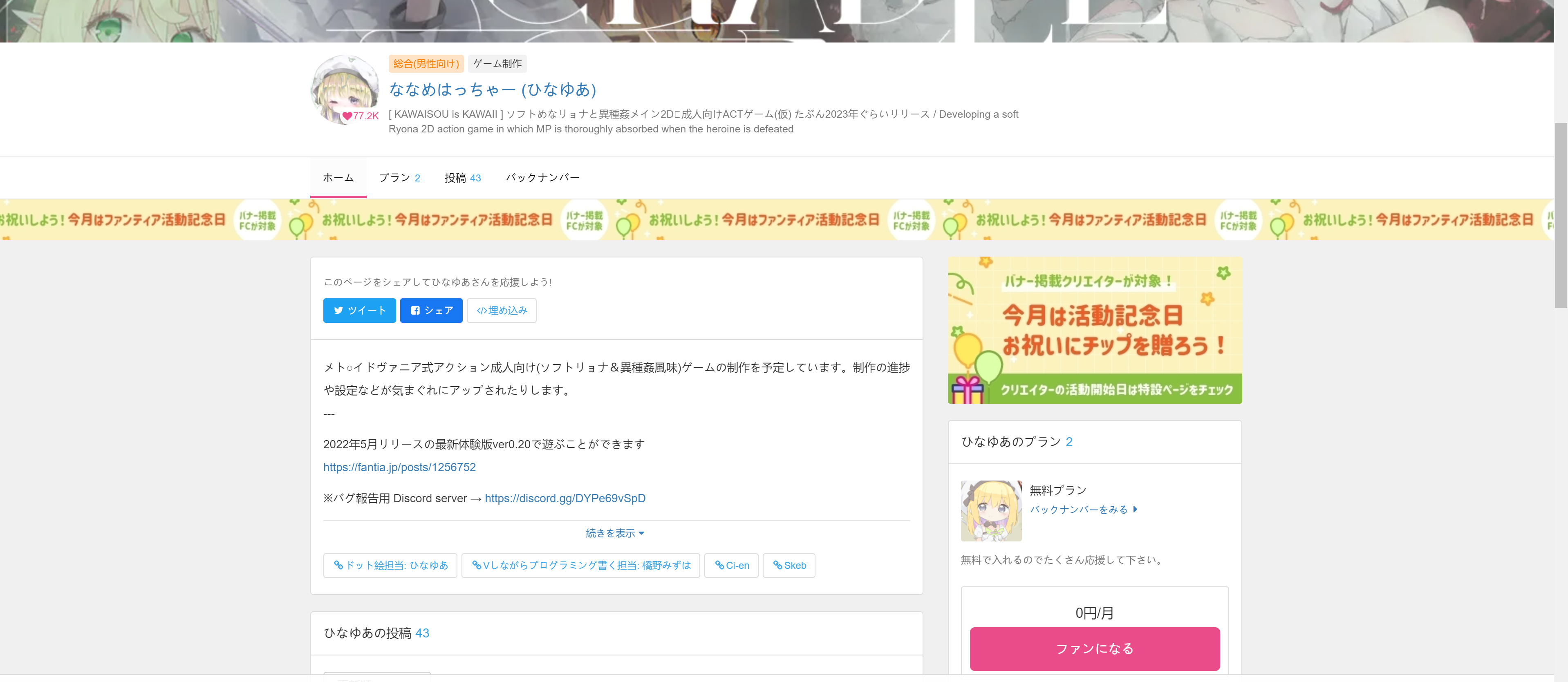Select the ホーム tab
The width and height of the screenshot is (1568, 682).
pos(338,178)
